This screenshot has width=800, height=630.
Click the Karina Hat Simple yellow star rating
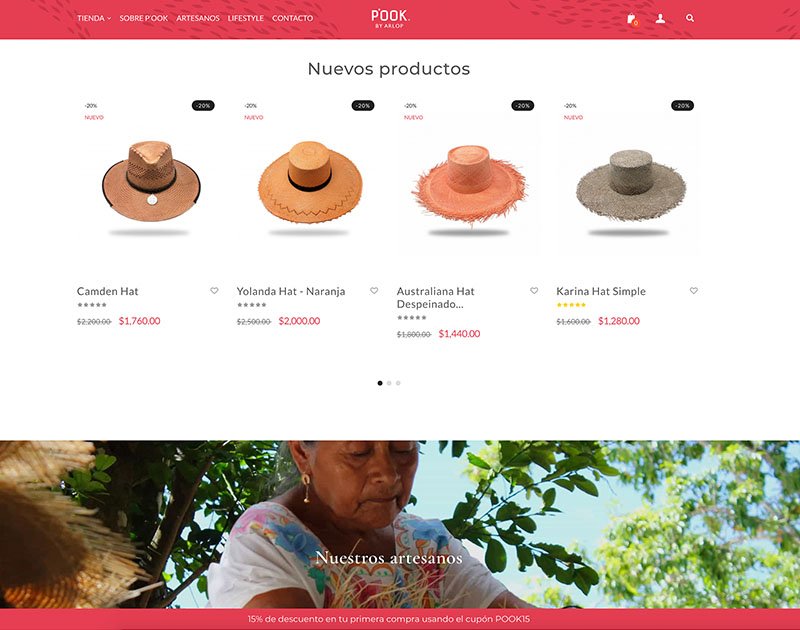571,305
